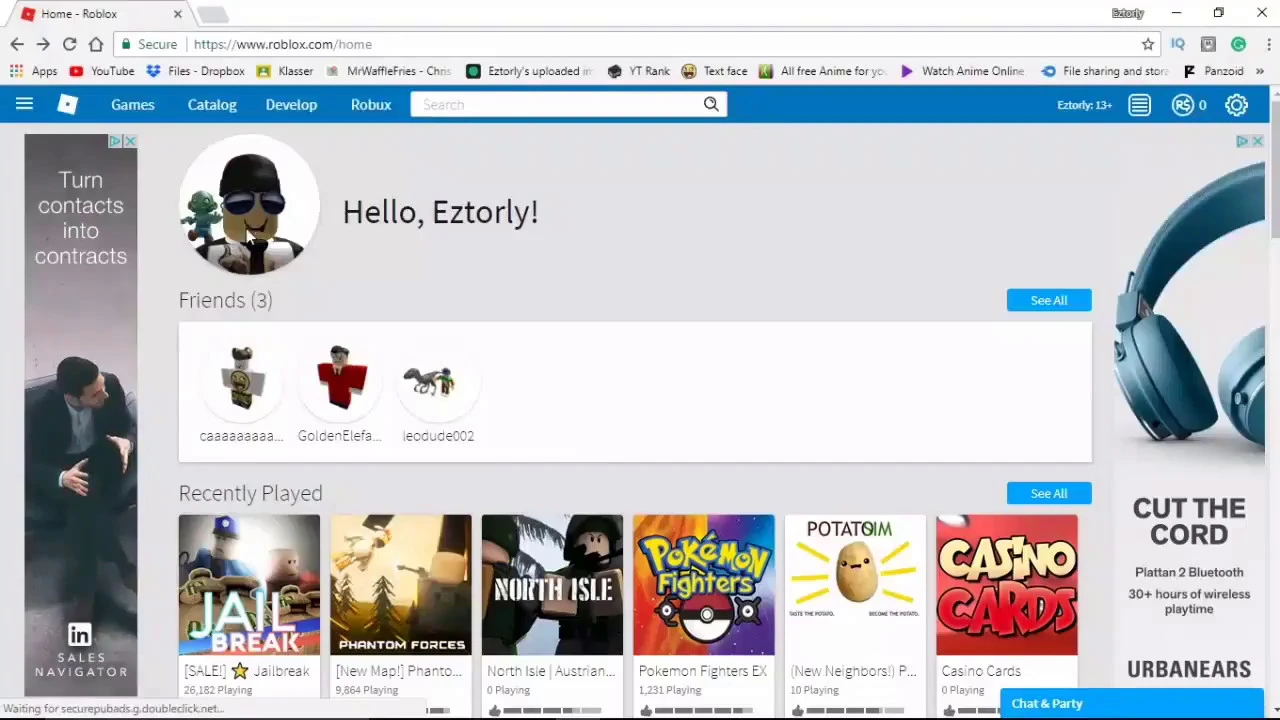
Task: Open friend caaaaaaaaa... avatar
Action: coord(242,378)
